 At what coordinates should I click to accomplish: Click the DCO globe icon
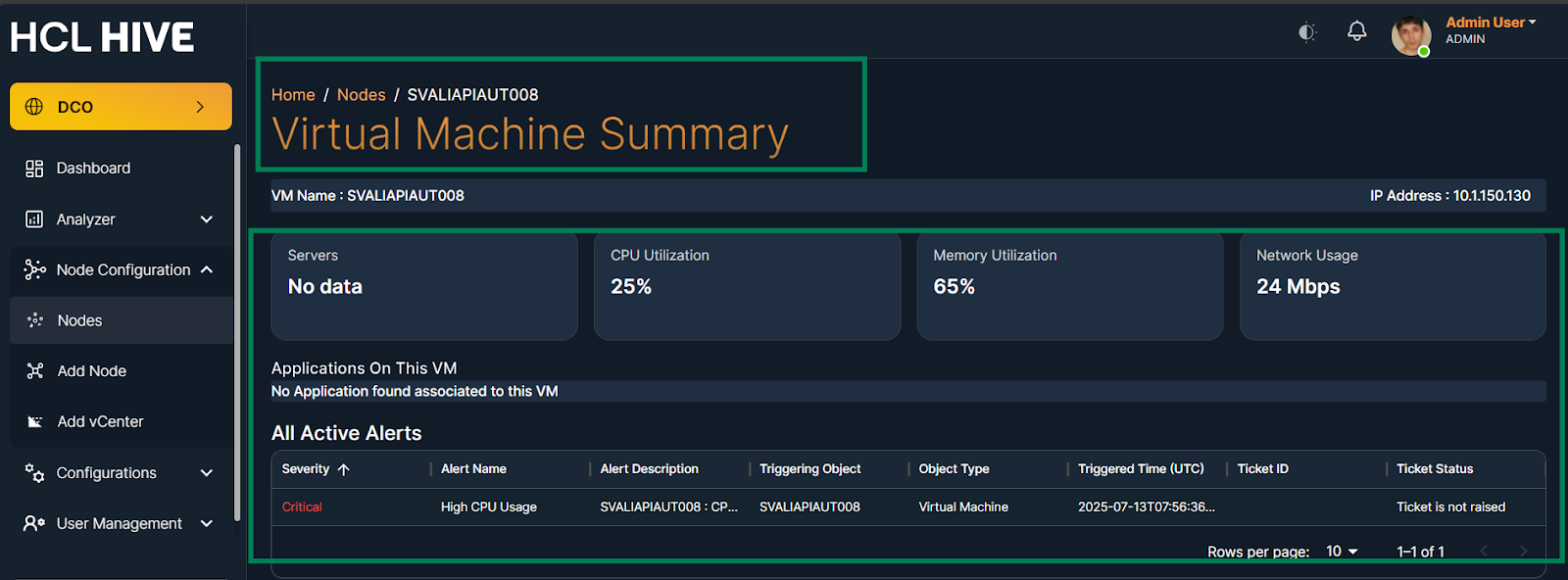click(34, 107)
